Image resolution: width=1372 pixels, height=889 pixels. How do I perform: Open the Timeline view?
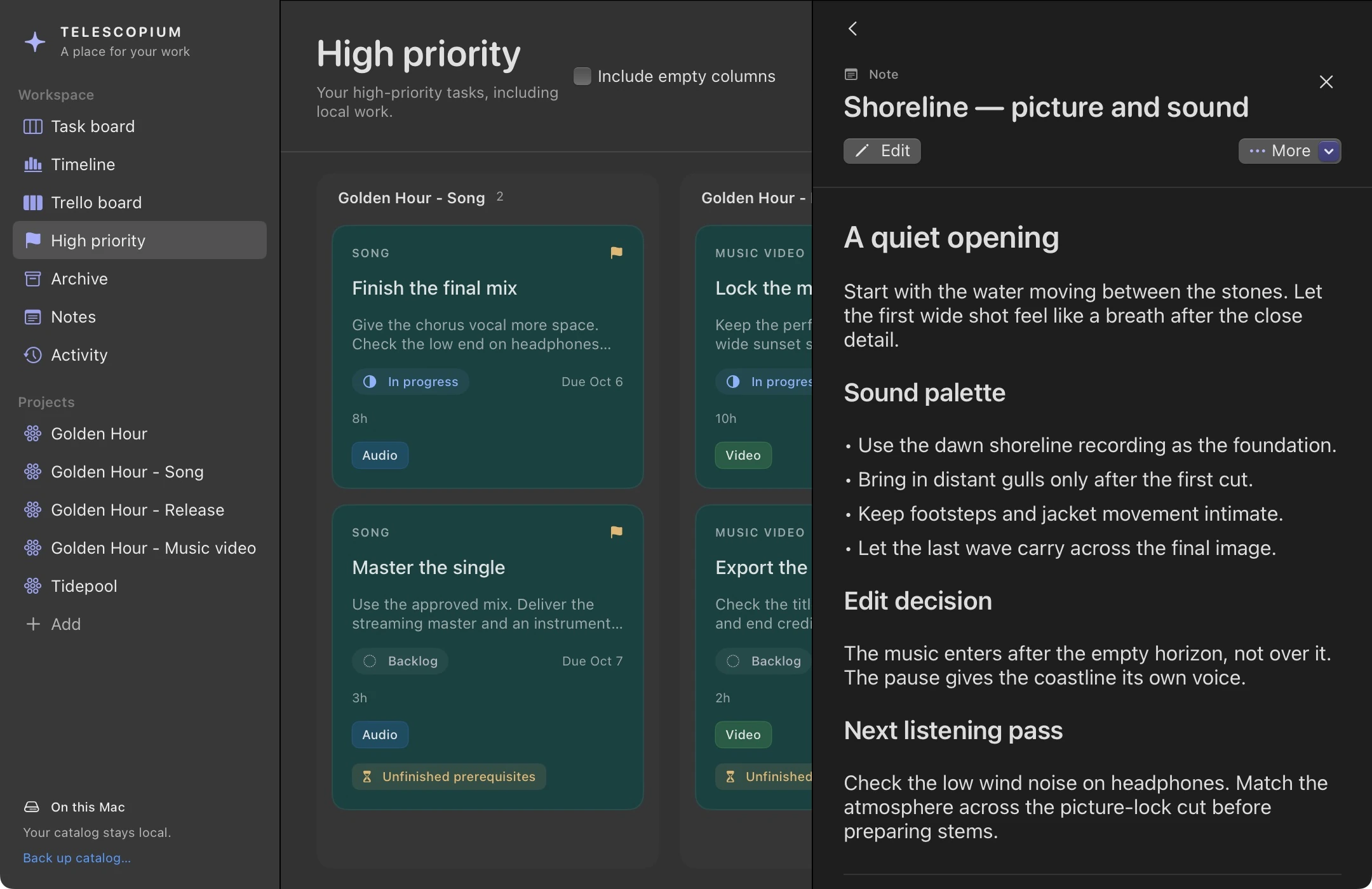(140, 164)
